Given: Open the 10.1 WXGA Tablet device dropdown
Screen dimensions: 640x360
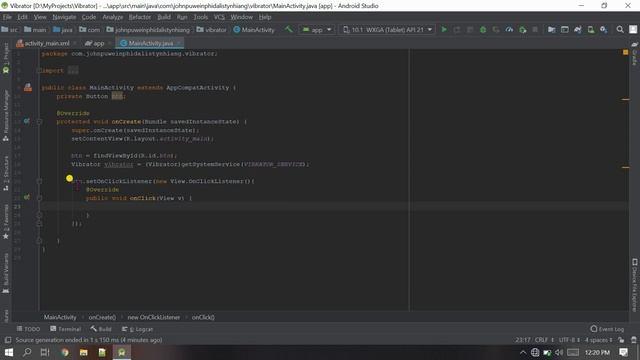Looking at the screenshot, I should (387, 29).
